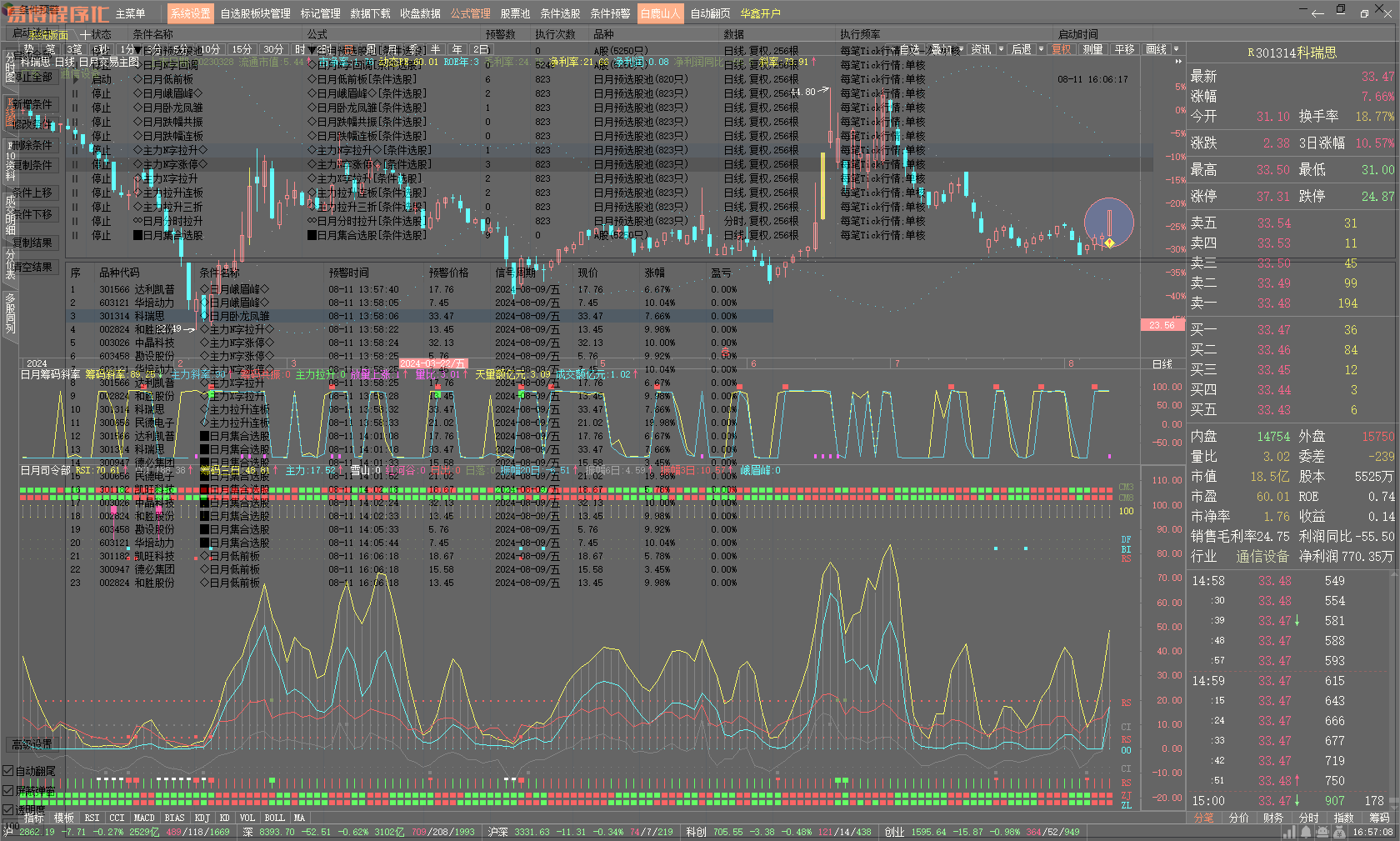The height and width of the screenshot is (841, 1400).
Task: Click the bell notification icon in the status bar
Action: click(x=1306, y=832)
